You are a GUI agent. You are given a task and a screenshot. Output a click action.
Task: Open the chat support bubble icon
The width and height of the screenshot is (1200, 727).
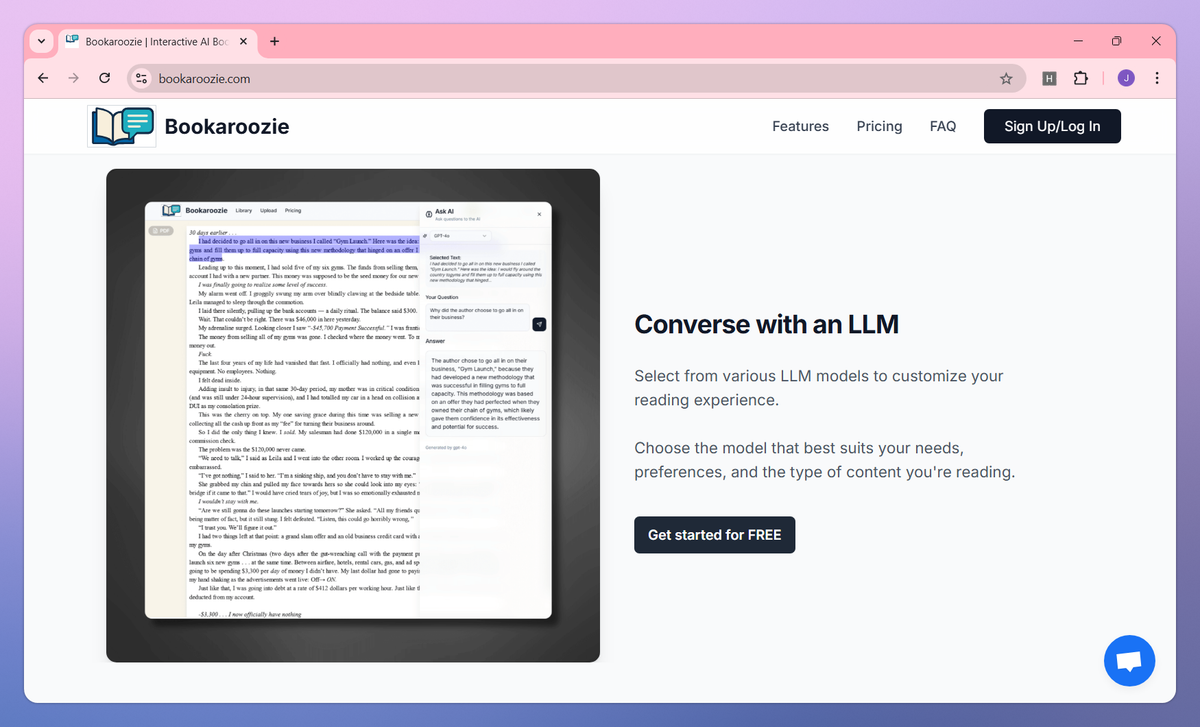pos(1129,660)
